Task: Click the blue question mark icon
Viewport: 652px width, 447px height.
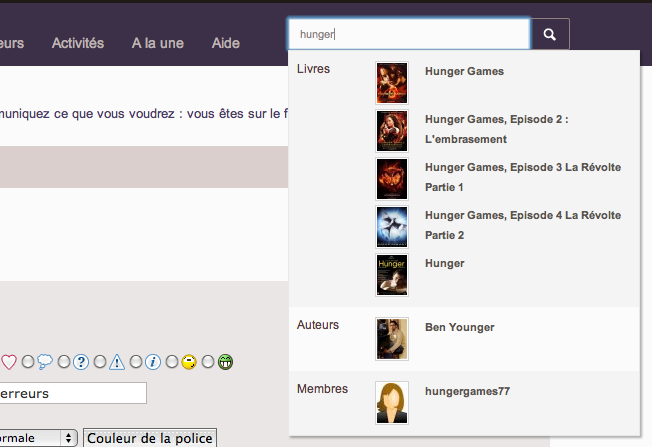Action: [x=81, y=362]
